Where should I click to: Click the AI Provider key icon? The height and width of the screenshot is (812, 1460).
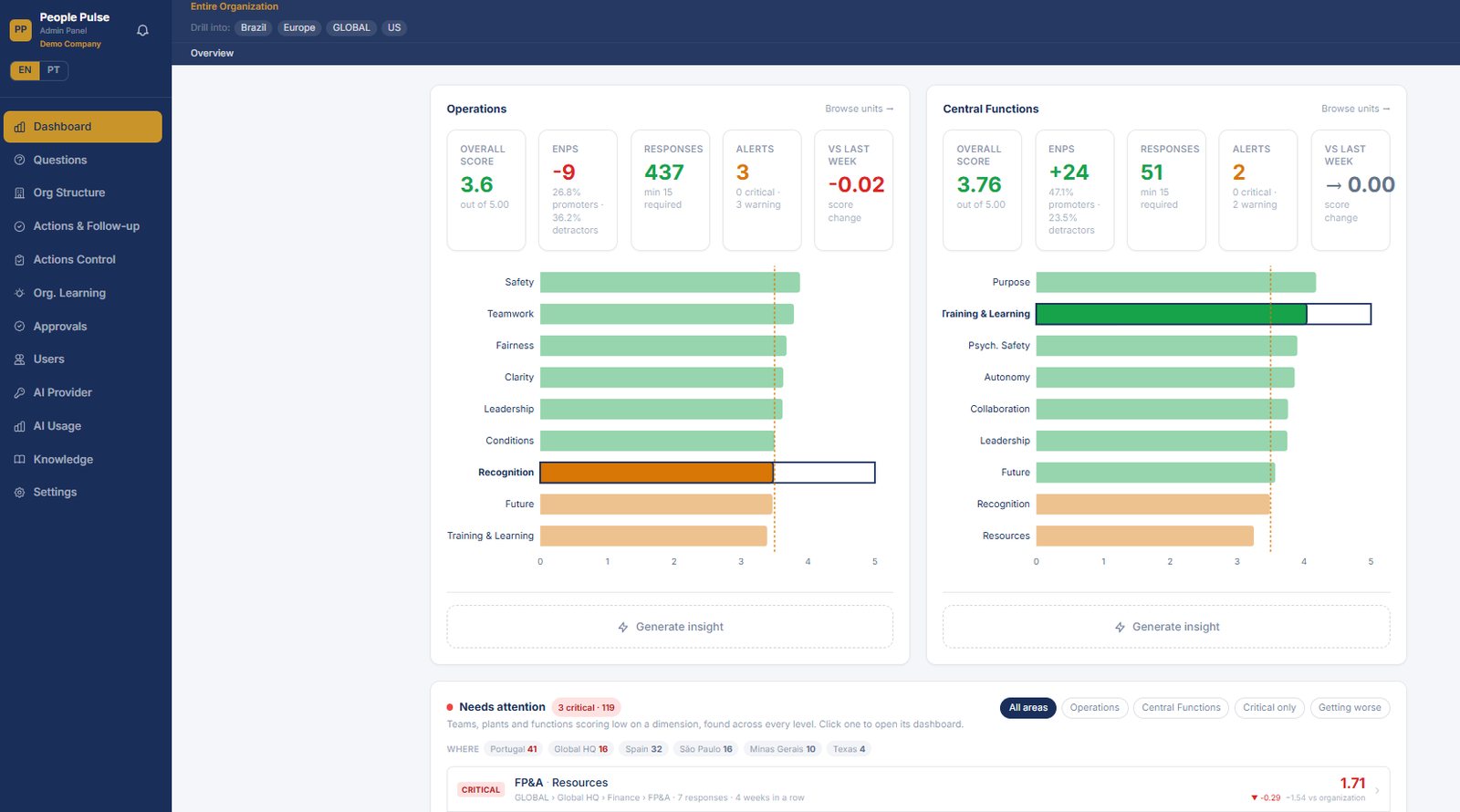pyautogui.click(x=19, y=393)
